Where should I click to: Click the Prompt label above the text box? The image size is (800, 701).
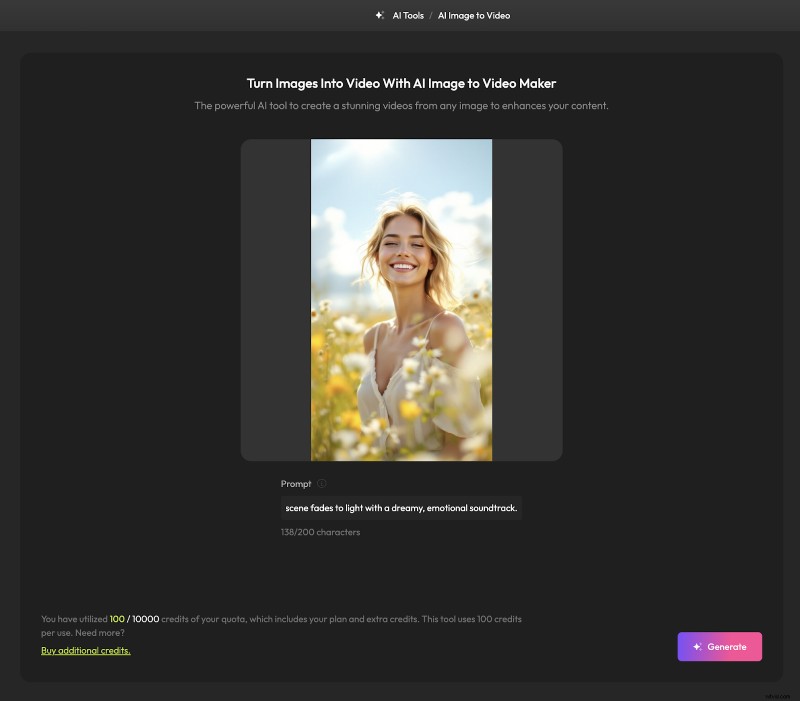point(297,483)
